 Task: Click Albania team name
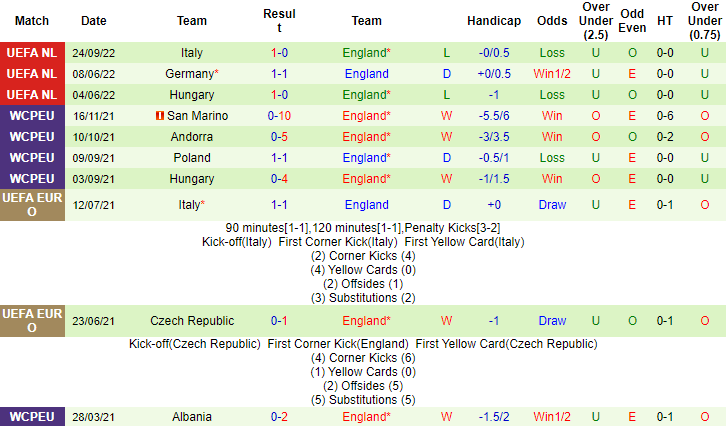(193, 417)
